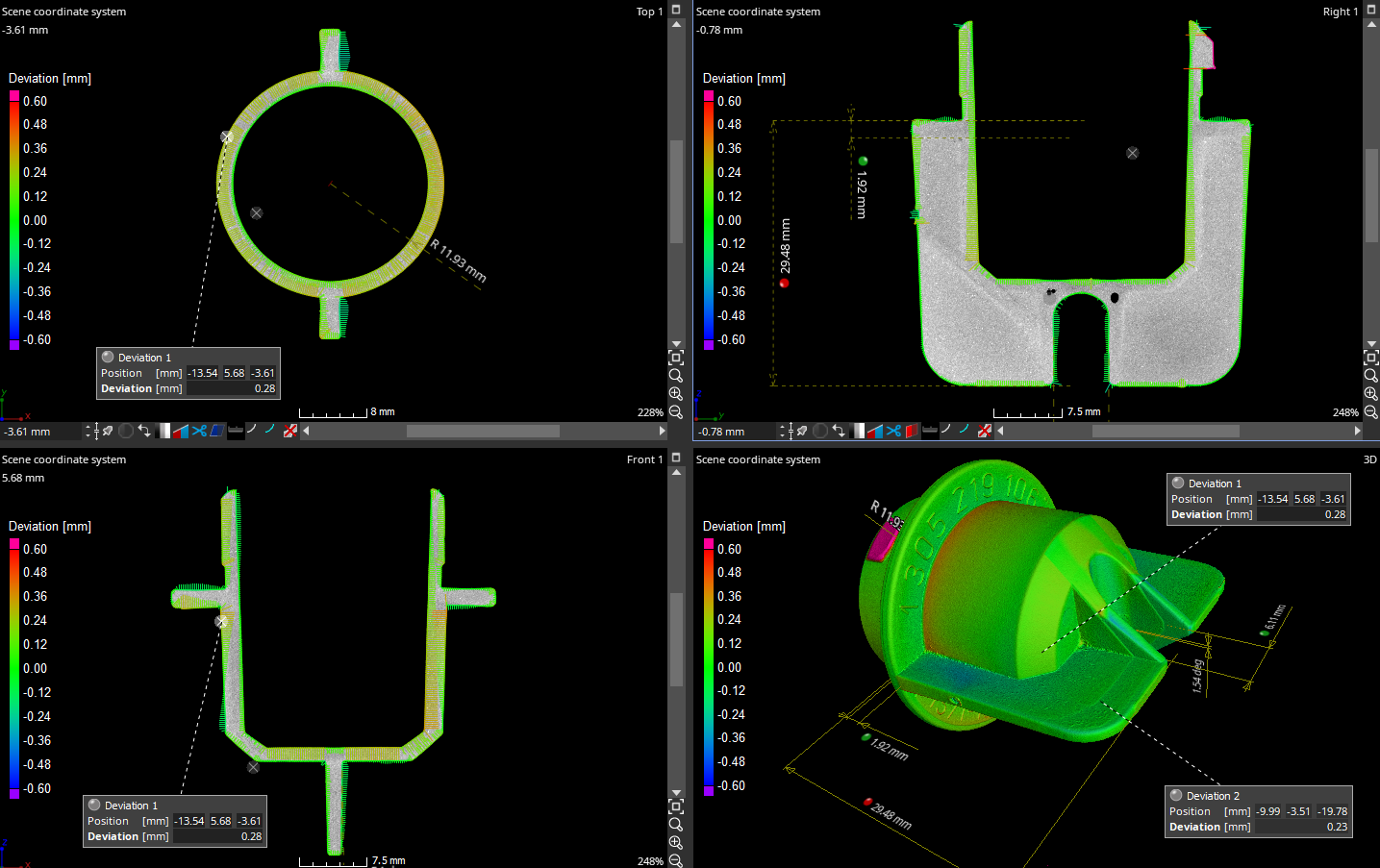Click the Right view vertical scrollbar down arrow

1370,343
